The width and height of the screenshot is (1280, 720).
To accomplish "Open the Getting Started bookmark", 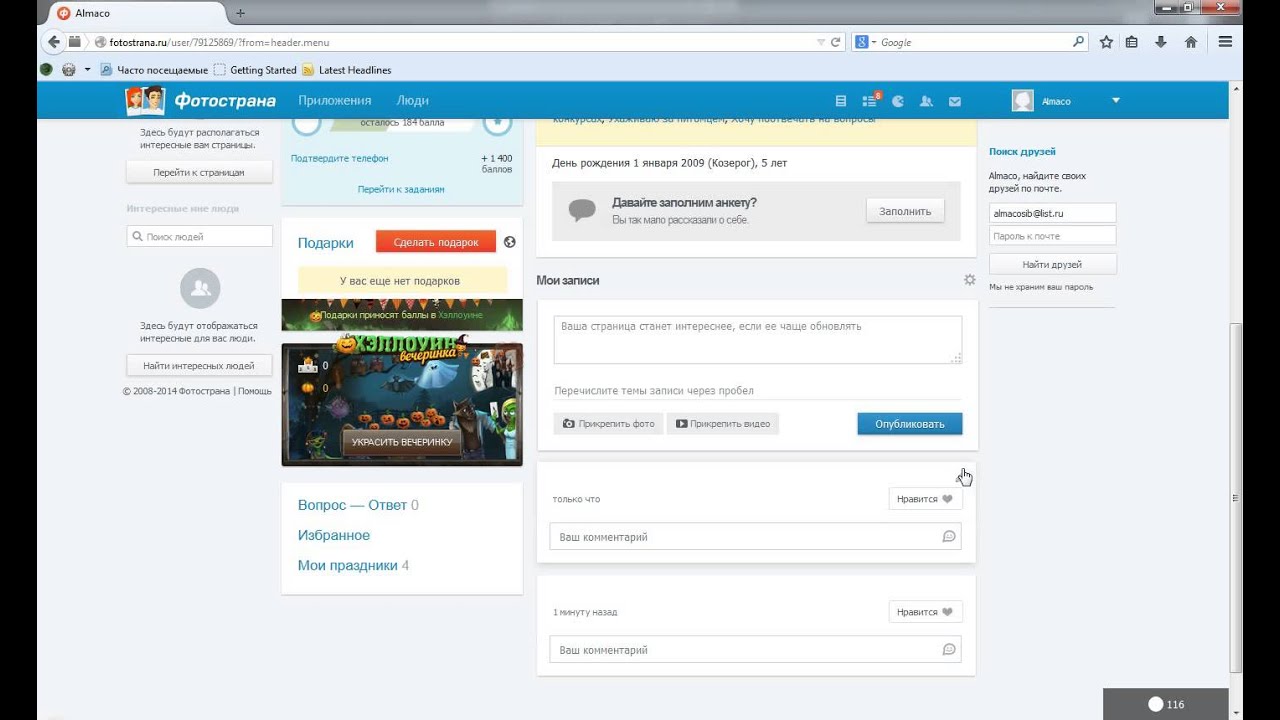I will (x=255, y=70).
